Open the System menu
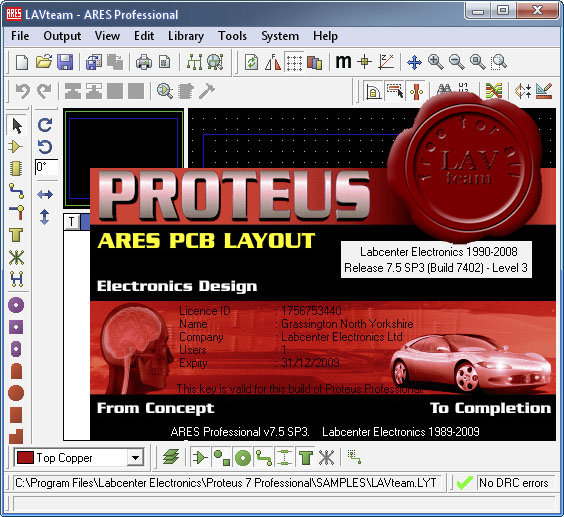The height and width of the screenshot is (517, 564). click(280, 36)
